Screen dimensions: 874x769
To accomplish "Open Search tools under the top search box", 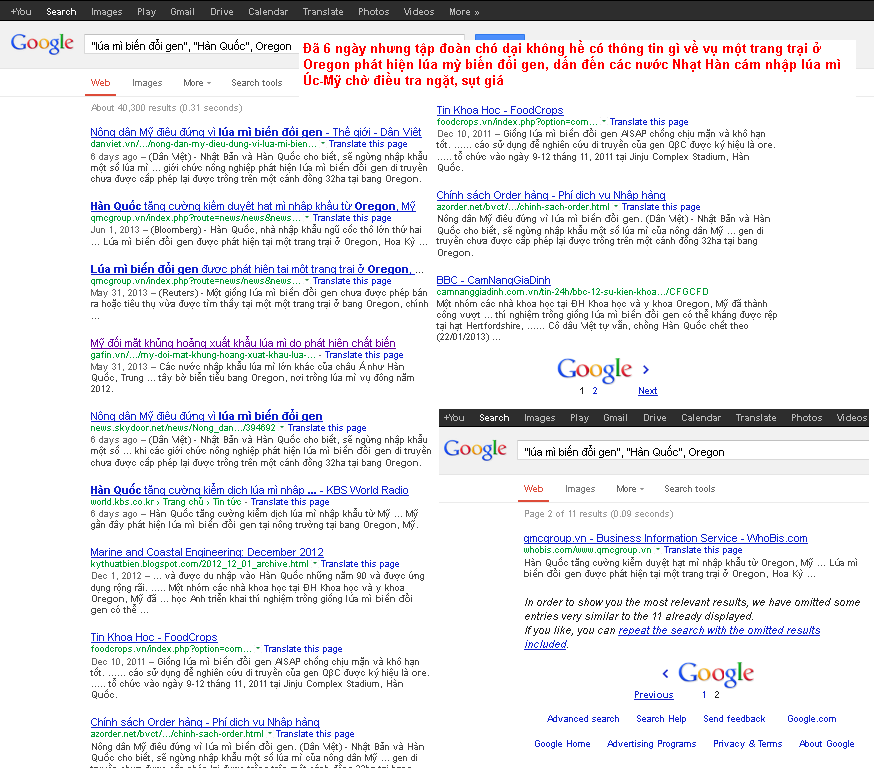I will click(257, 83).
